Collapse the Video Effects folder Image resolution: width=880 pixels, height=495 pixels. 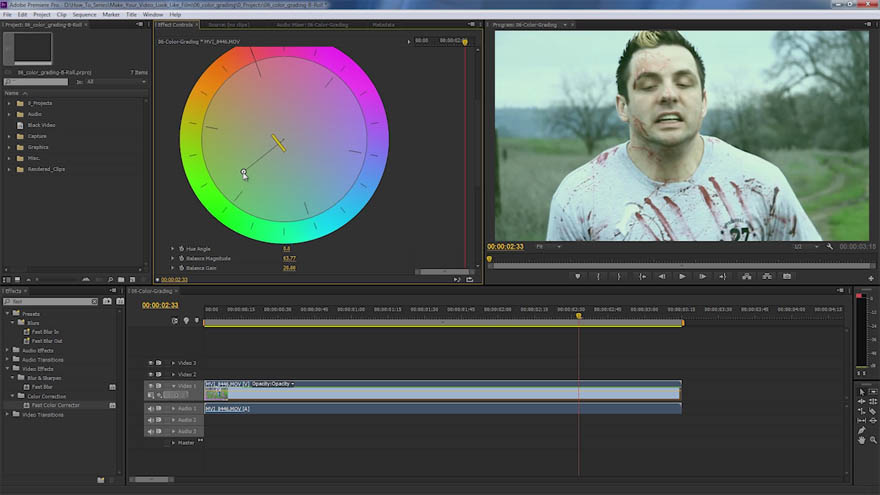tap(7, 369)
